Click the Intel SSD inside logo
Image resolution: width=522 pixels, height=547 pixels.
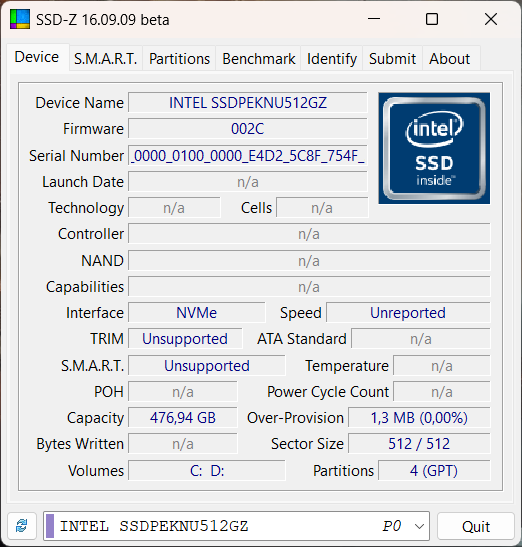pos(434,148)
